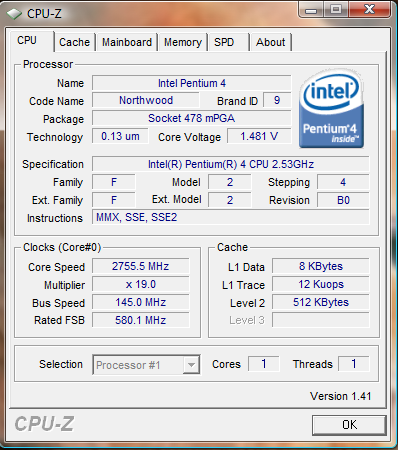Click the Brand ID value '9'
This screenshot has height=450, width=398.
277,100
